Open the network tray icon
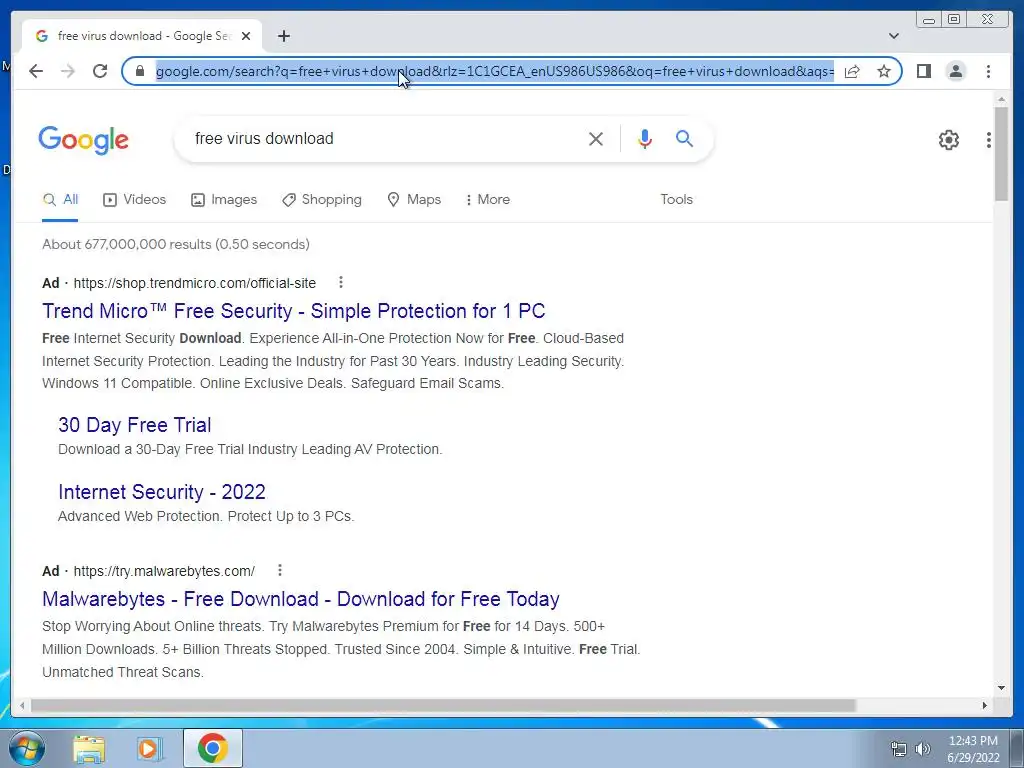This screenshot has width=1024, height=768. (x=899, y=749)
